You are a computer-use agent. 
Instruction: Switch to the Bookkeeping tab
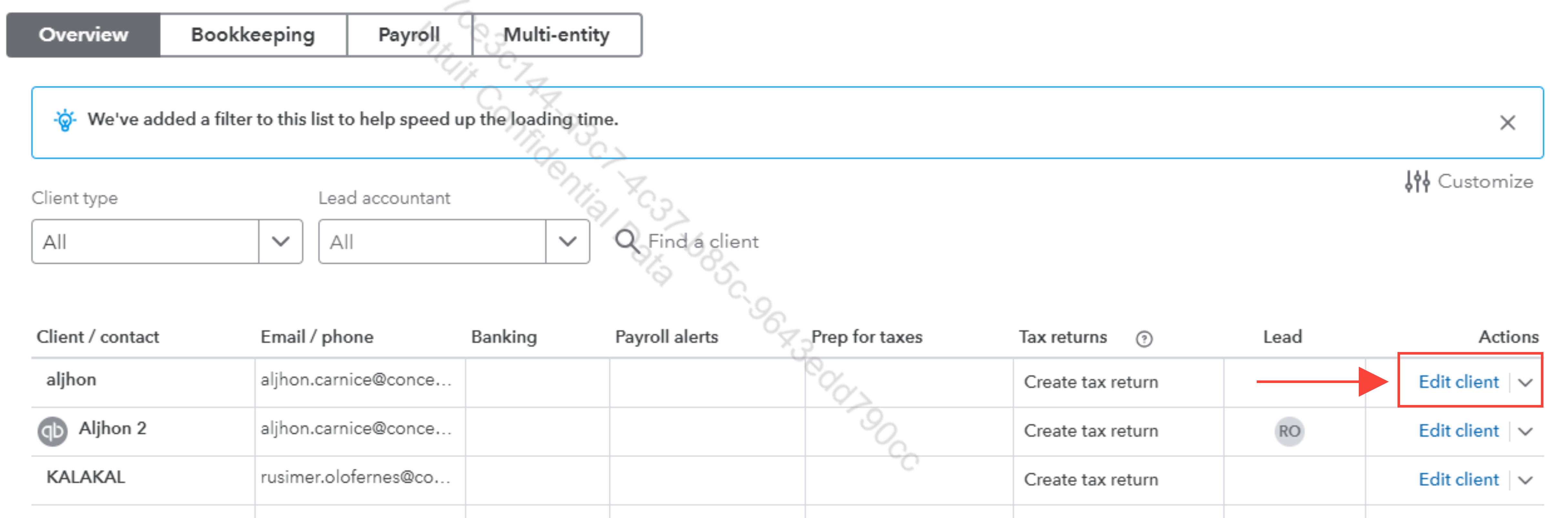coord(253,35)
